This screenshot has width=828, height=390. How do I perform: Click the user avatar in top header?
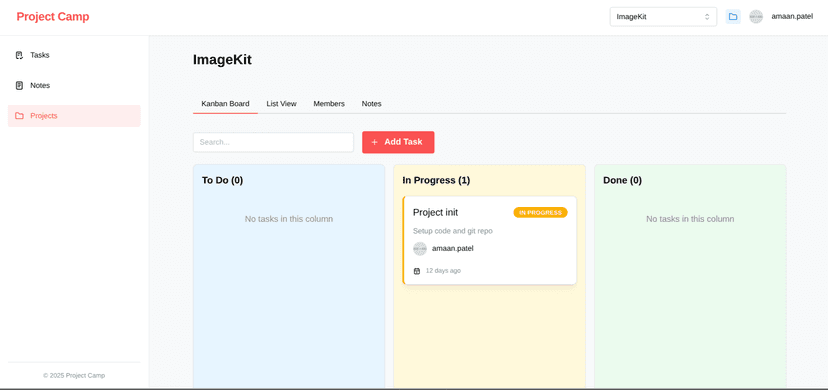pyautogui.click(x=756, y=17)
